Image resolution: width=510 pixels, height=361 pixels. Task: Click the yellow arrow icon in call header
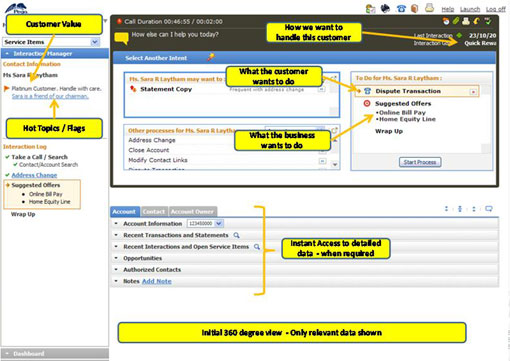pos(477,21)
